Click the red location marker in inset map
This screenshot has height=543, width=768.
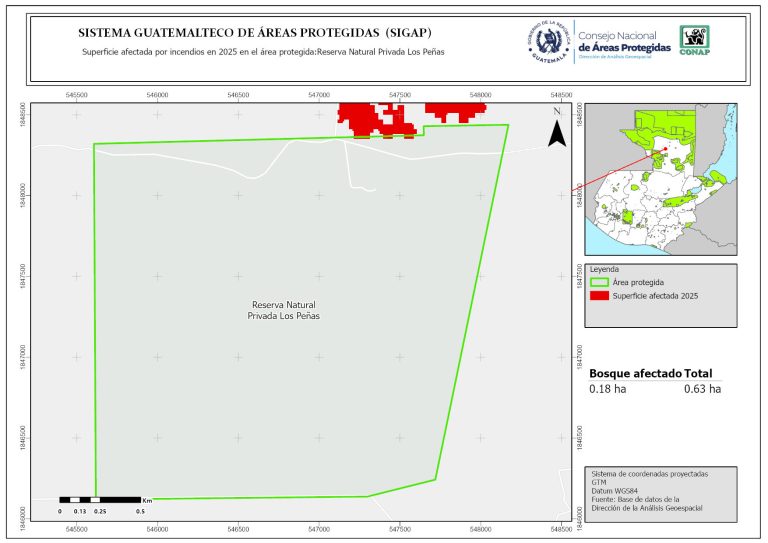point(665,151)
